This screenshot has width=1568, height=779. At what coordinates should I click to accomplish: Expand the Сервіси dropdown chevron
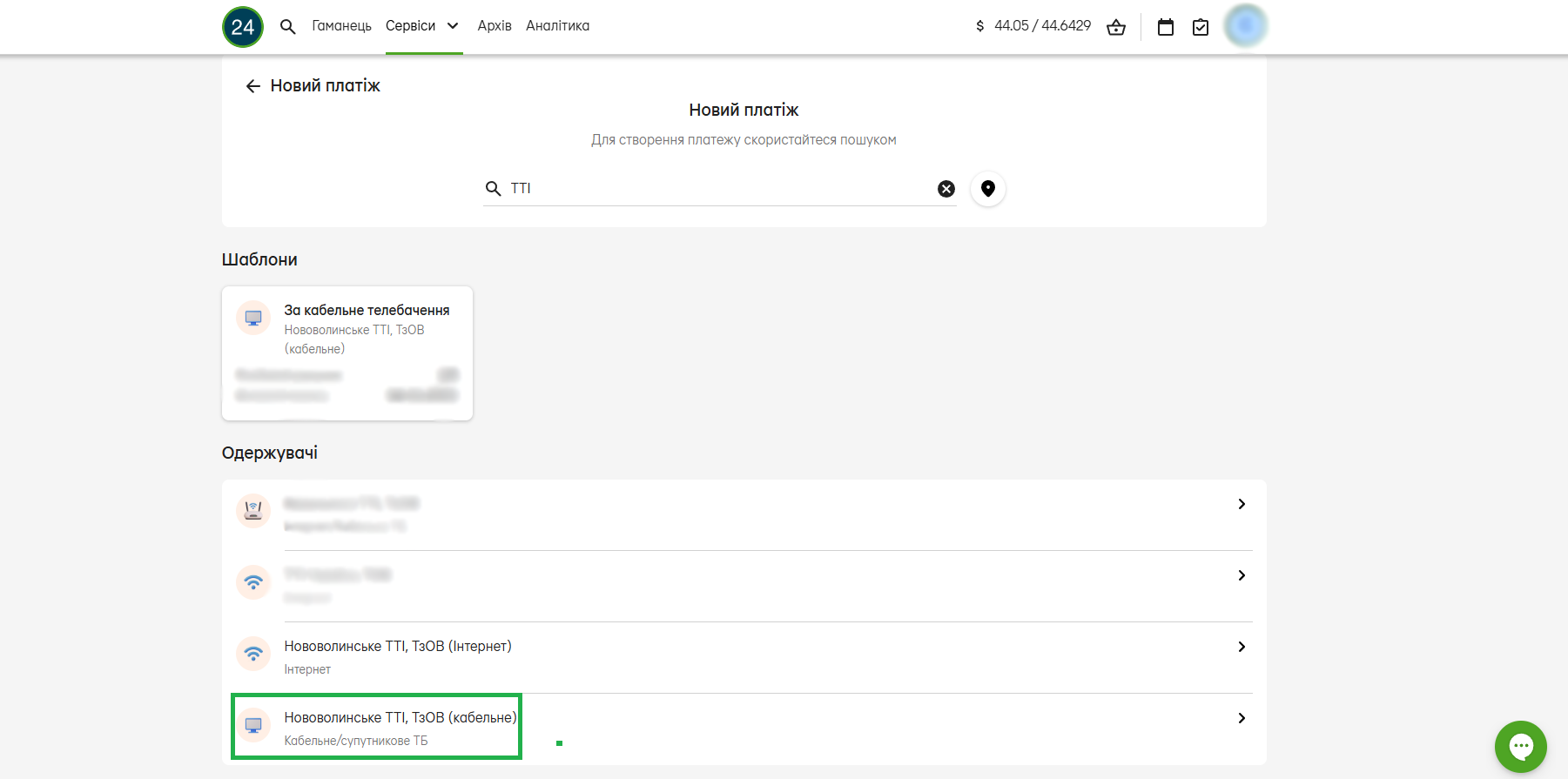[x=453, y=26]
